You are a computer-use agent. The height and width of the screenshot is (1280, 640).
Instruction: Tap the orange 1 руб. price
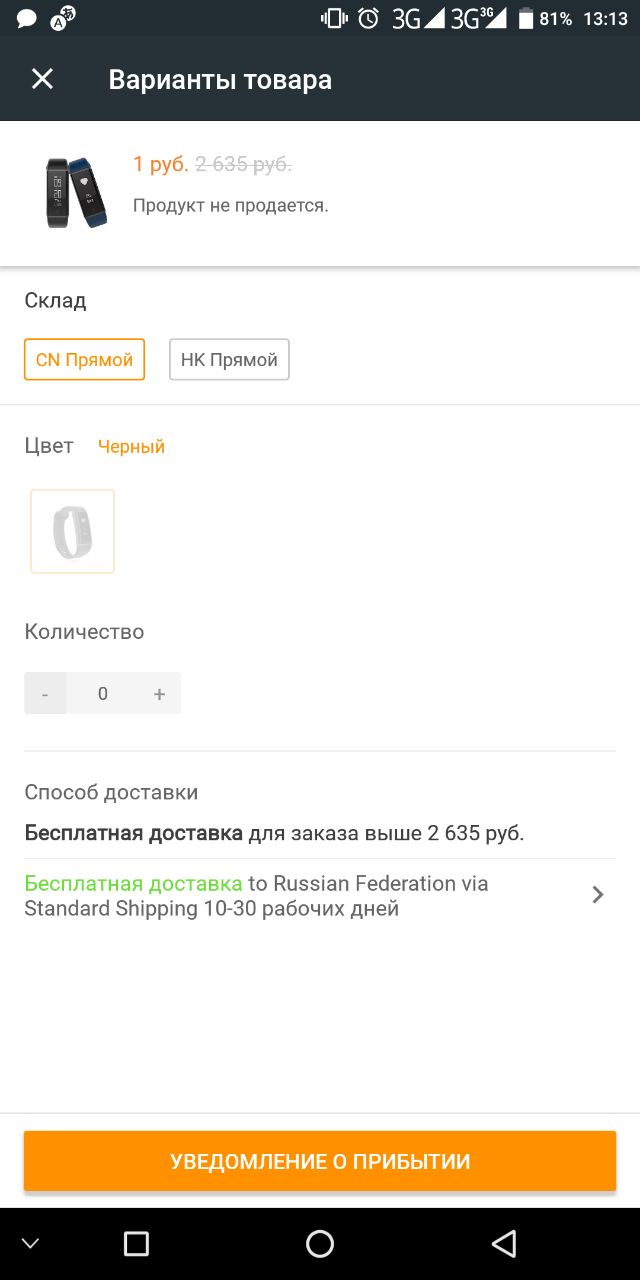click(x=161, y=165)
